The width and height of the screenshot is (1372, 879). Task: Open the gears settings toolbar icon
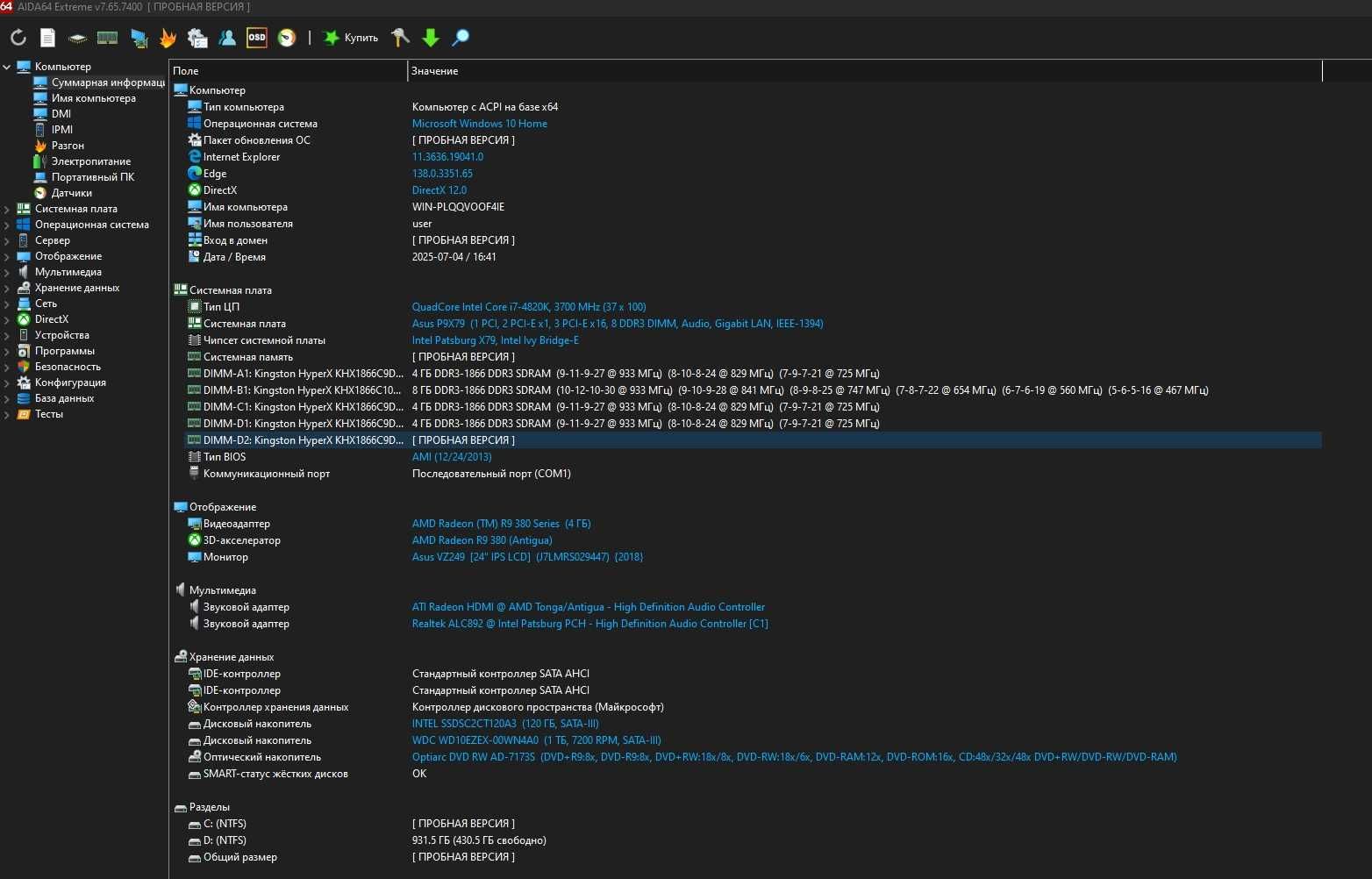pyautogui.click(x=197, y=38)
